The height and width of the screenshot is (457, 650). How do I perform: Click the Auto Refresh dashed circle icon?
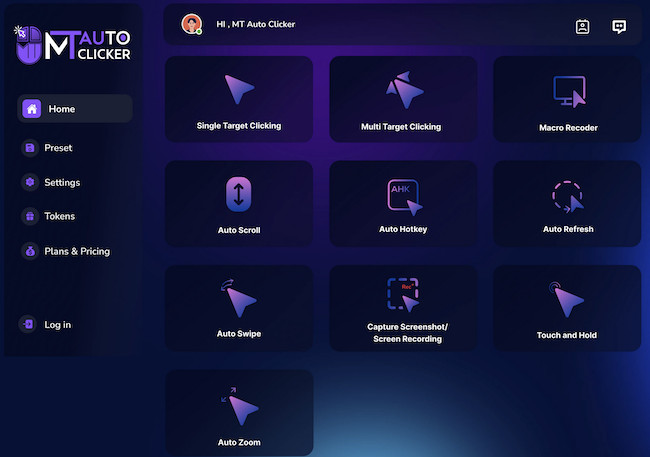(x=568, y=197)
